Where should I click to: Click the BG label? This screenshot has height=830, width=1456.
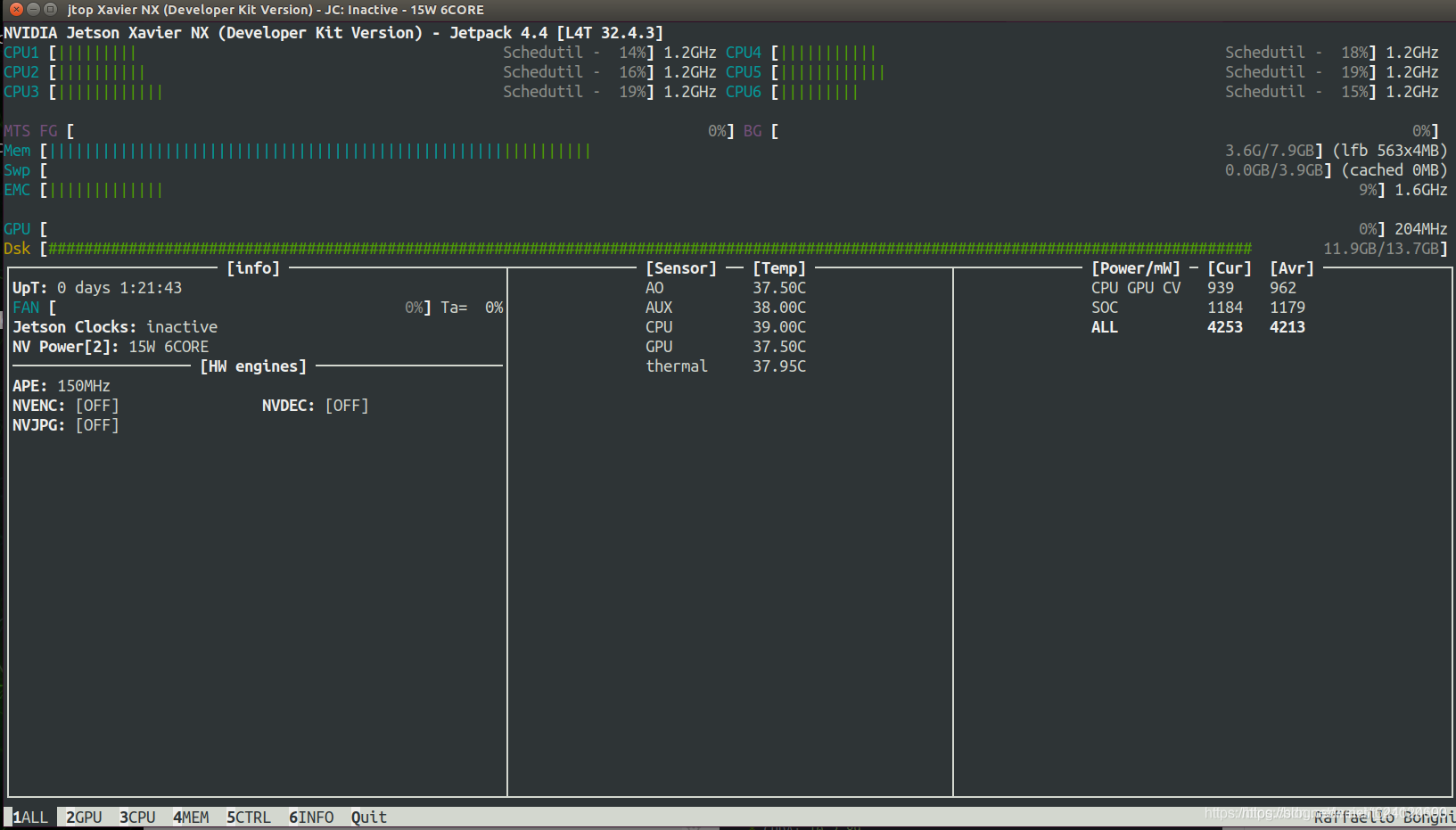[x=753, y=131]
